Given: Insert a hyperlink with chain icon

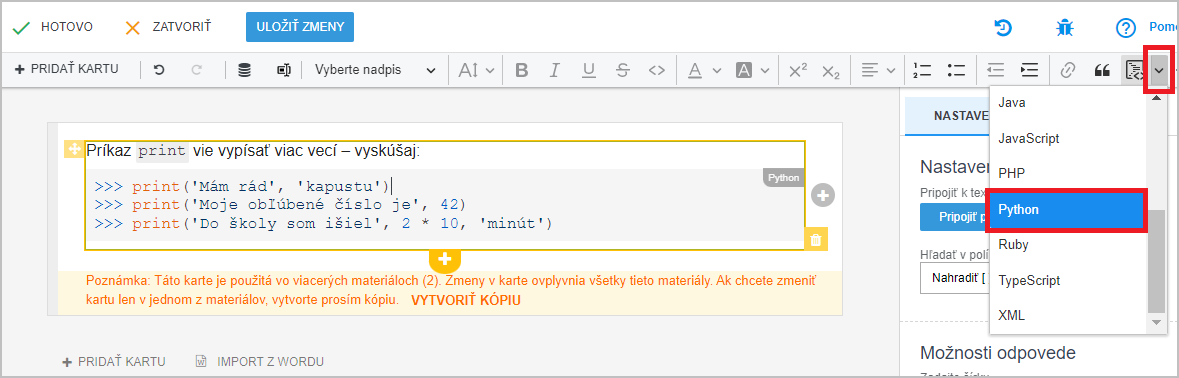Looking at the screenshot, I should pyautogui.click(x=1067, y=70).
